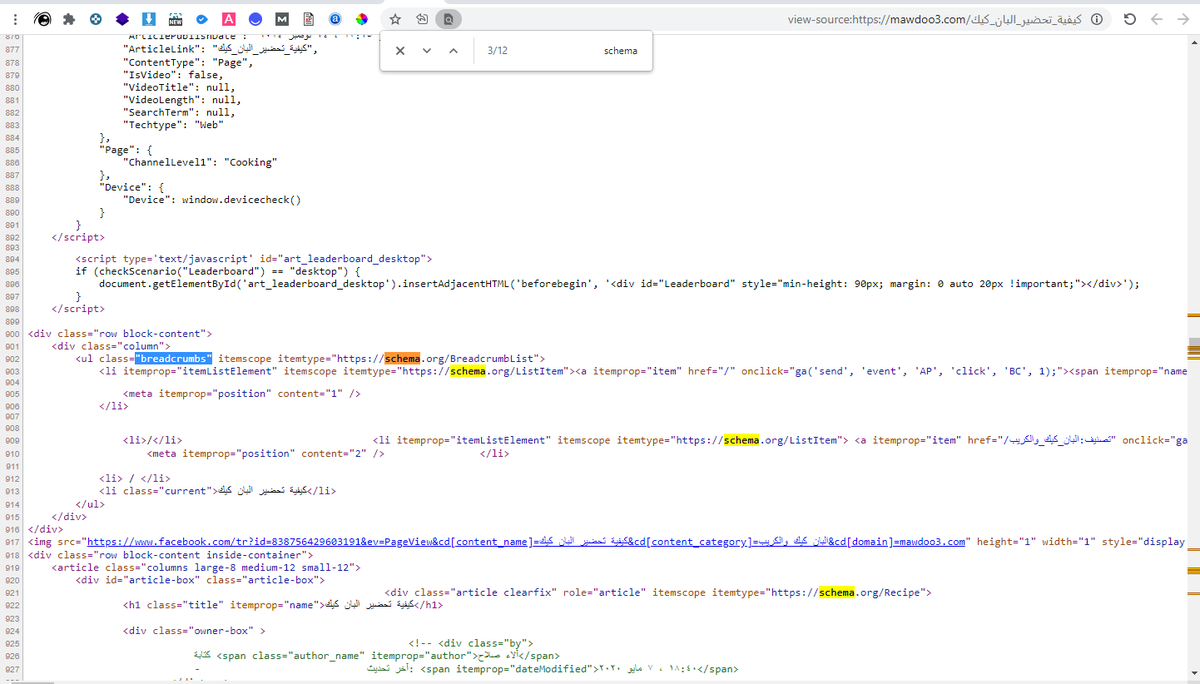
Task: Click the 'schema' highlight in Recipe itemtype
Action: pos(836,593)
